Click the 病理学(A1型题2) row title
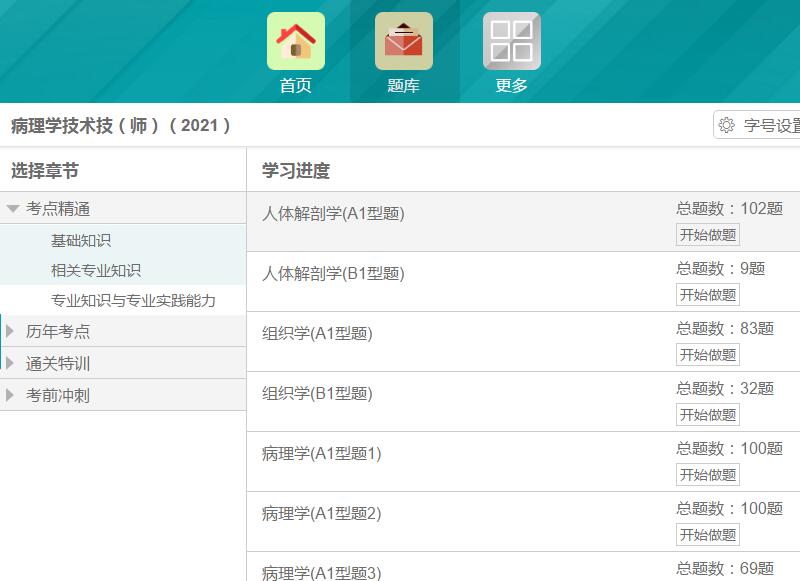Viewport: 800px width, 581px height. 322,514
